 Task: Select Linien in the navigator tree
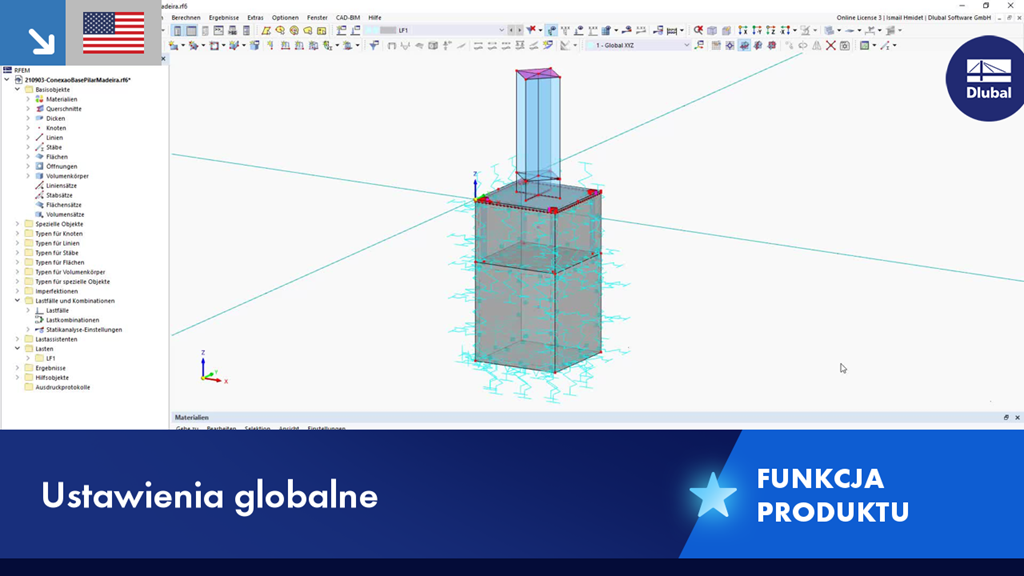pos(54,138)
